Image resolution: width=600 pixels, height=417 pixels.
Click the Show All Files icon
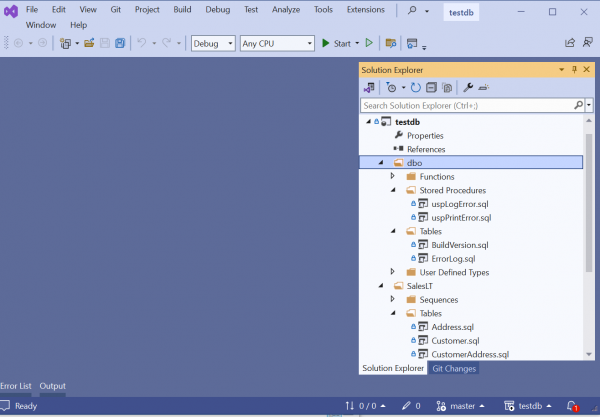pos(447,88)
